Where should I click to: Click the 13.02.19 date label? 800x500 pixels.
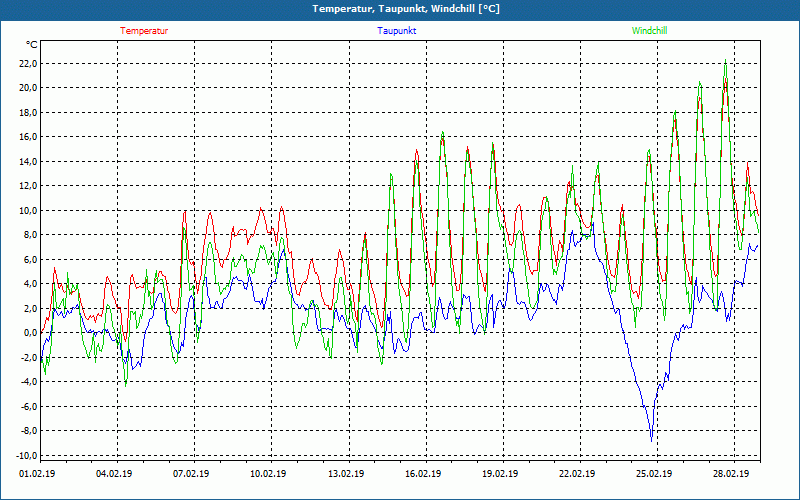click(346, 473)
